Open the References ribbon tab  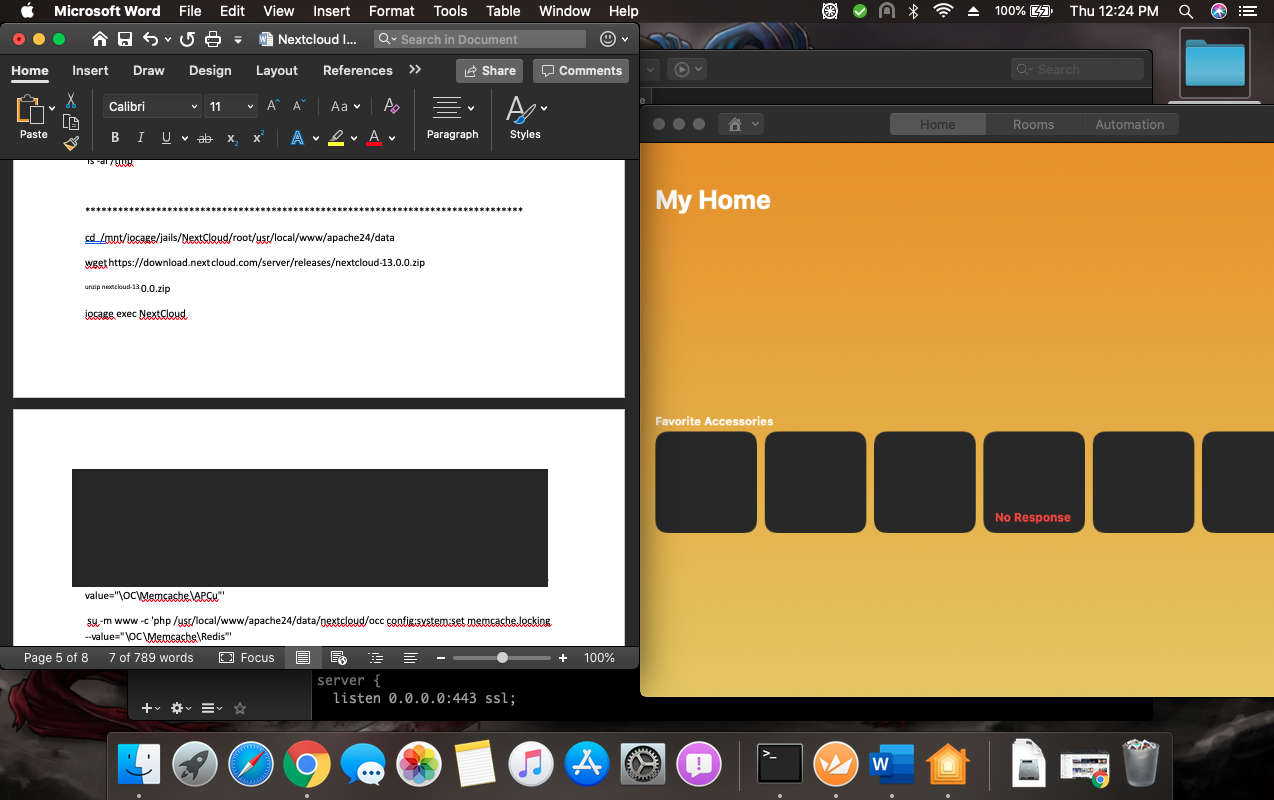pos(358,70)
